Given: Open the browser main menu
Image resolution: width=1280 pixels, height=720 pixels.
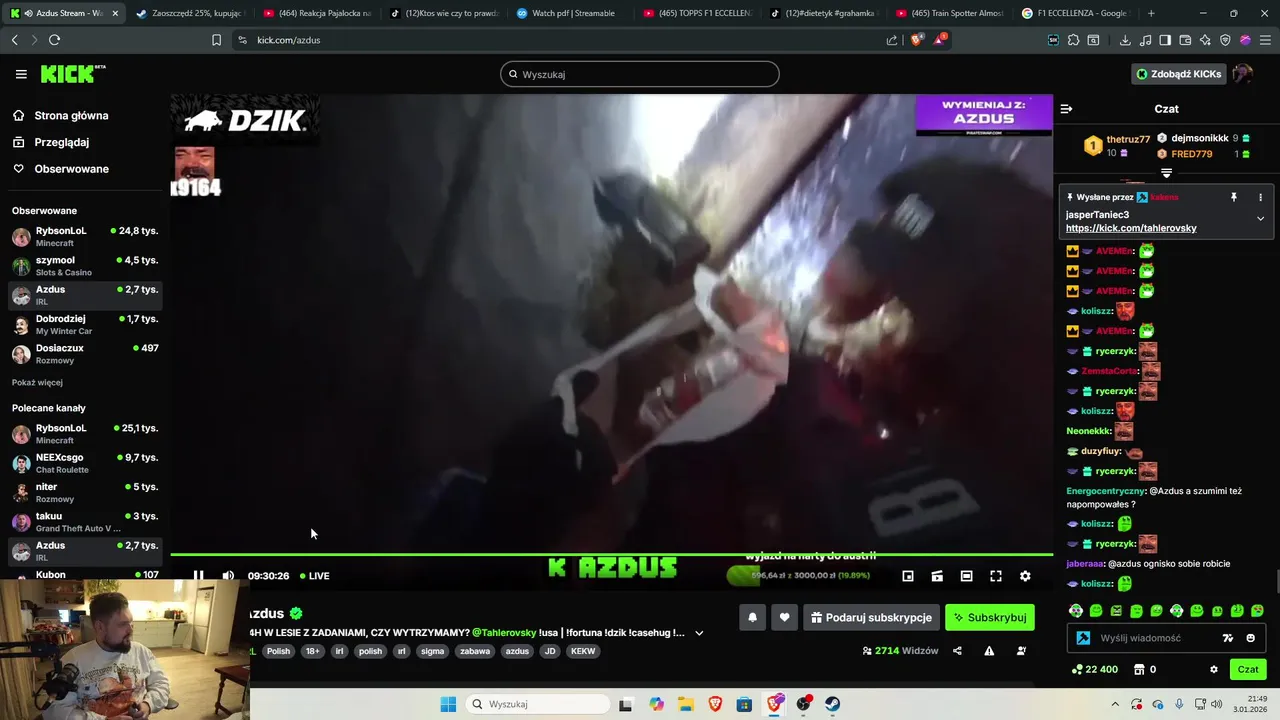Looking at the screenshot, I should (x=1265, y=40).
